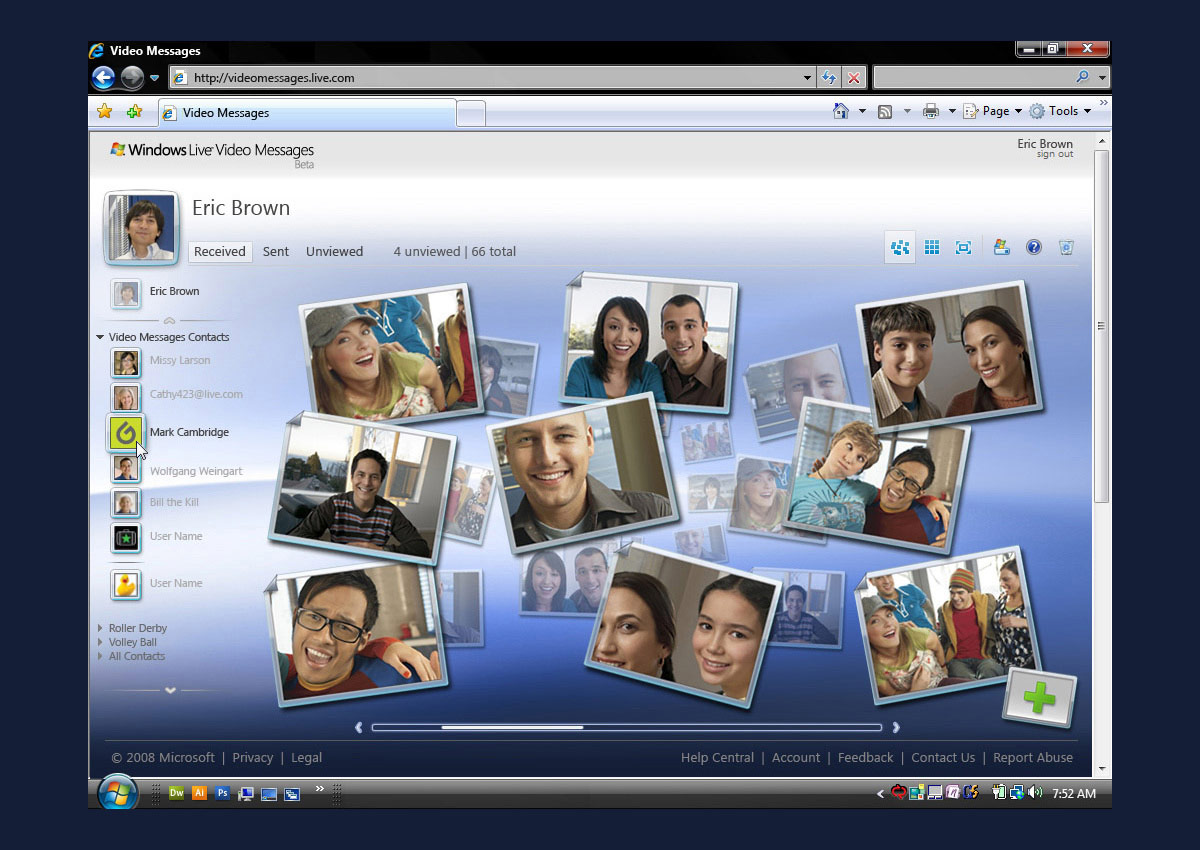1200x850 pixels.
Task: Switch to the grid view icon
Action: coord(932,247)
